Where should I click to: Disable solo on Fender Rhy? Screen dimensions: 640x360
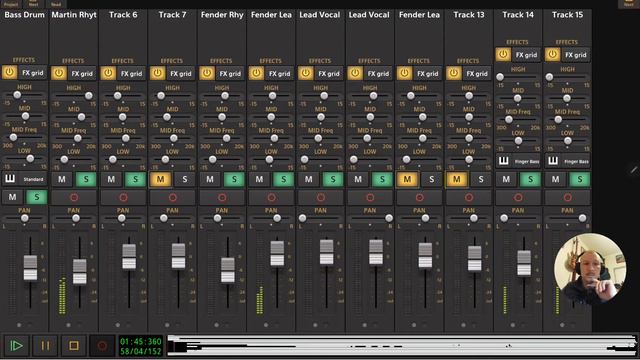tap(234, 179)
